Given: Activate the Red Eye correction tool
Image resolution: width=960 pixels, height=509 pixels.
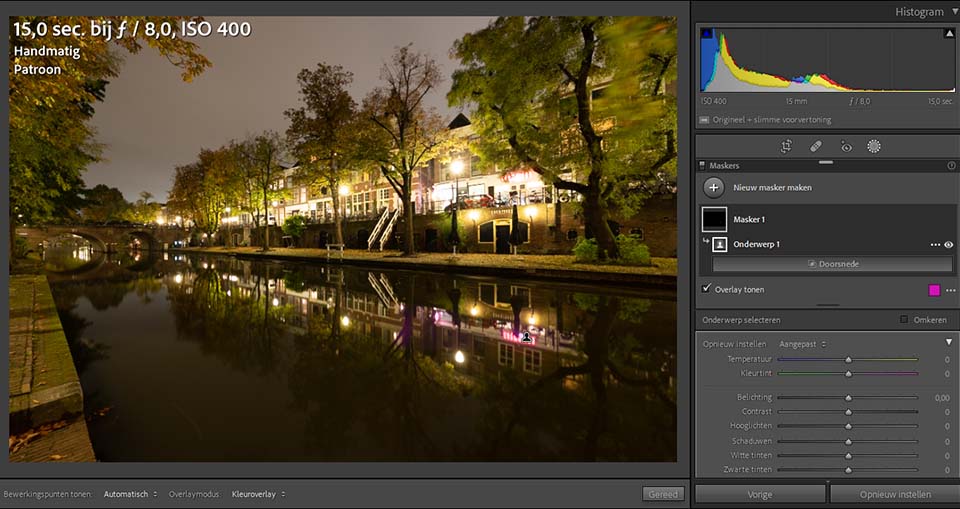Looking at the screenshot, I should coord(846,146).
